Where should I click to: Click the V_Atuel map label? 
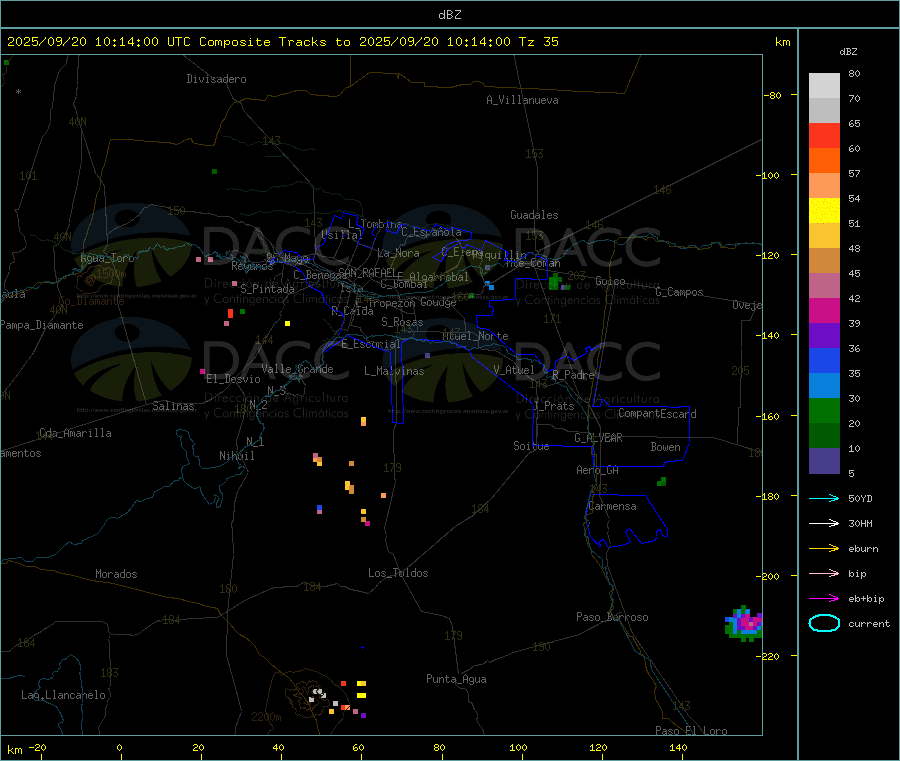click(x=514, y=370)
